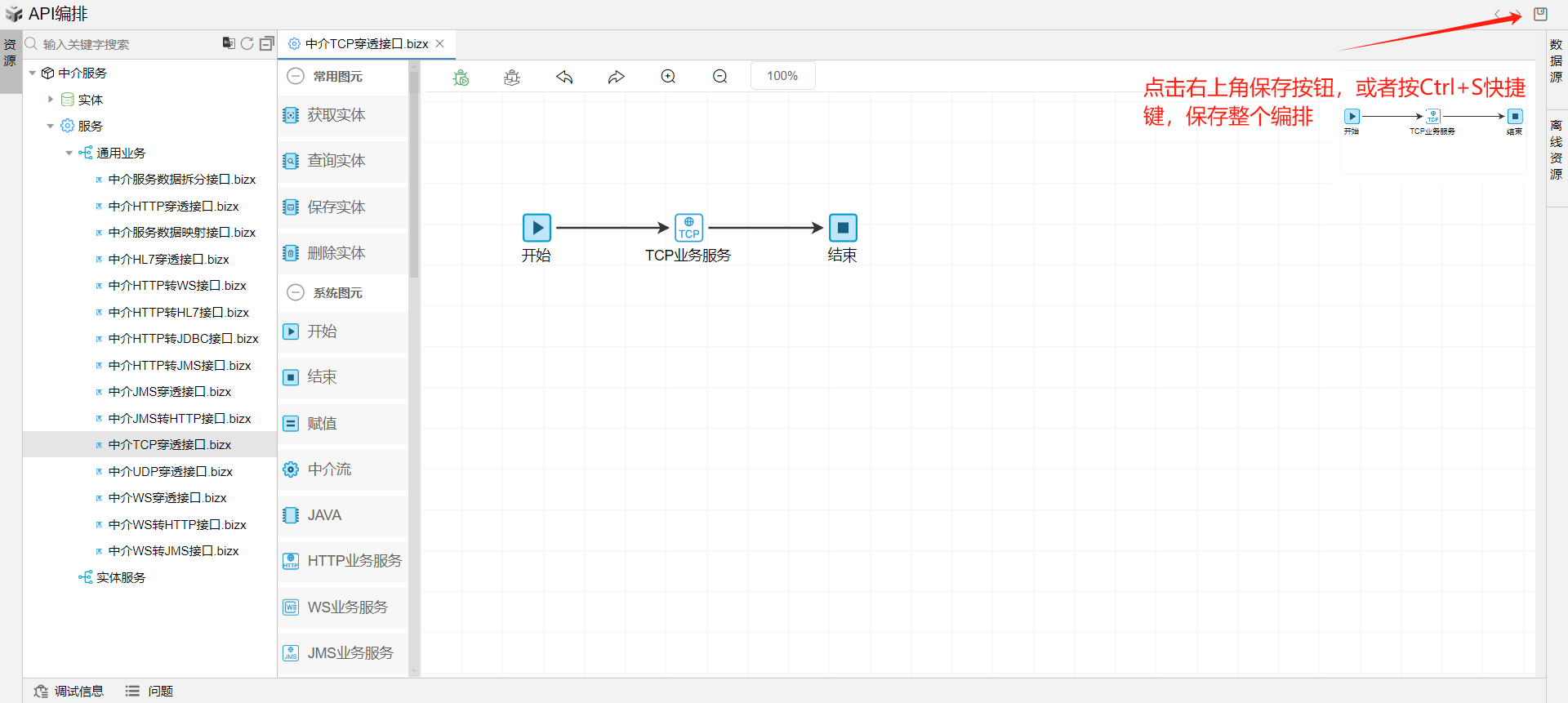Click the keyword search input field

point(122,44)
